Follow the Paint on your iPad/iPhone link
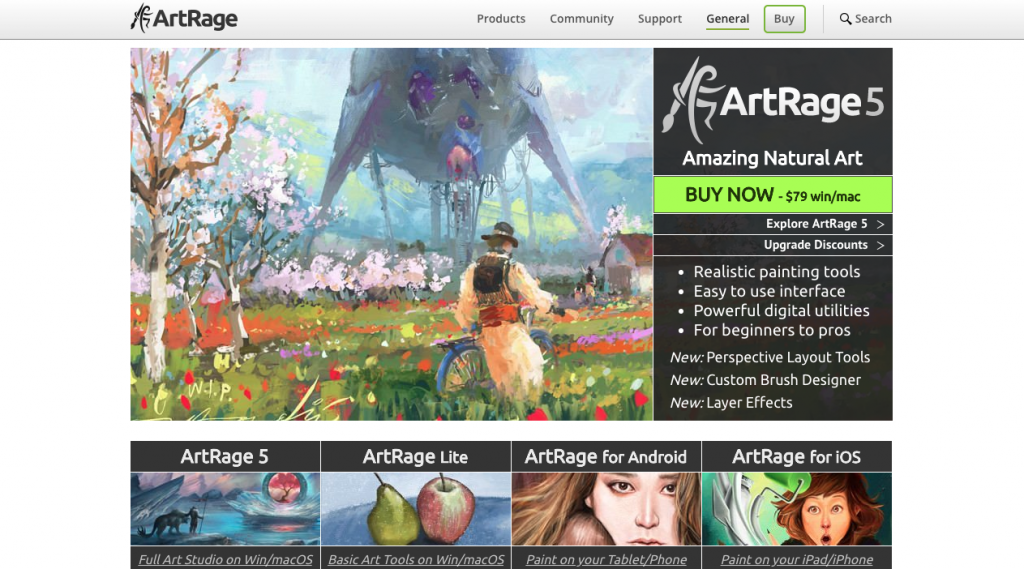Screen dimensions: 1024x569 (x=797, y=560)
